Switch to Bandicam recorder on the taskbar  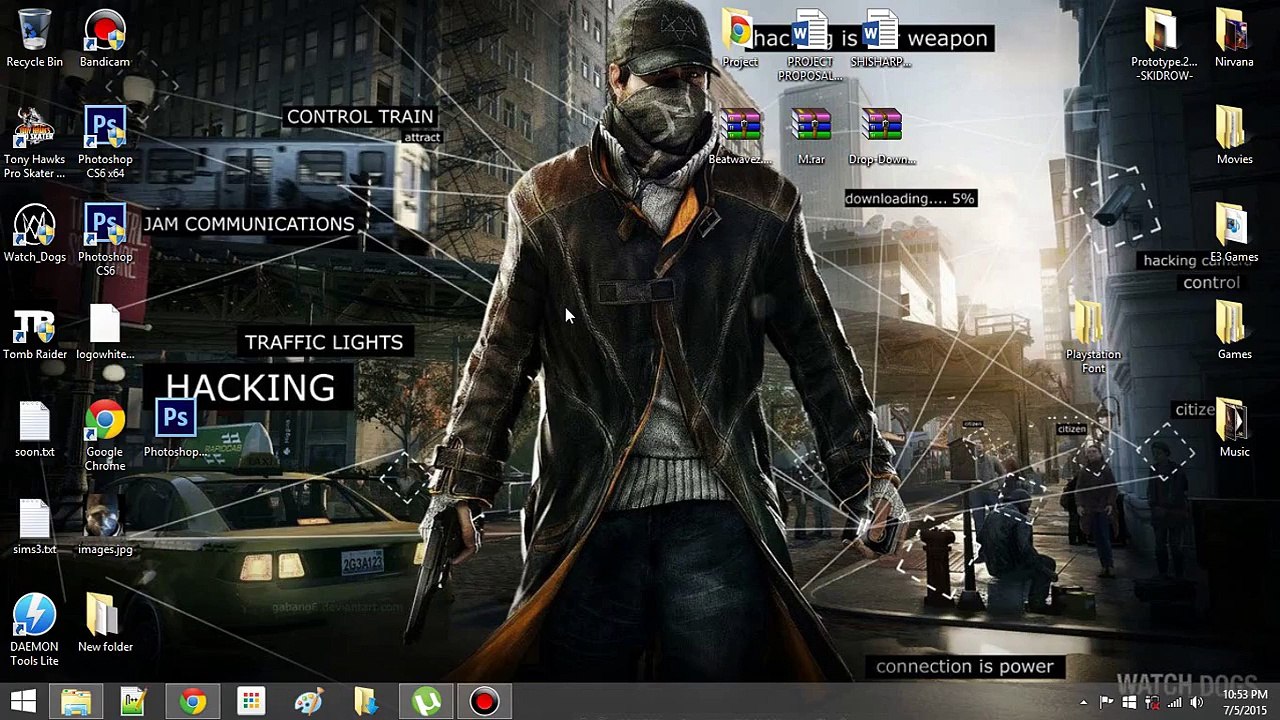484,702
